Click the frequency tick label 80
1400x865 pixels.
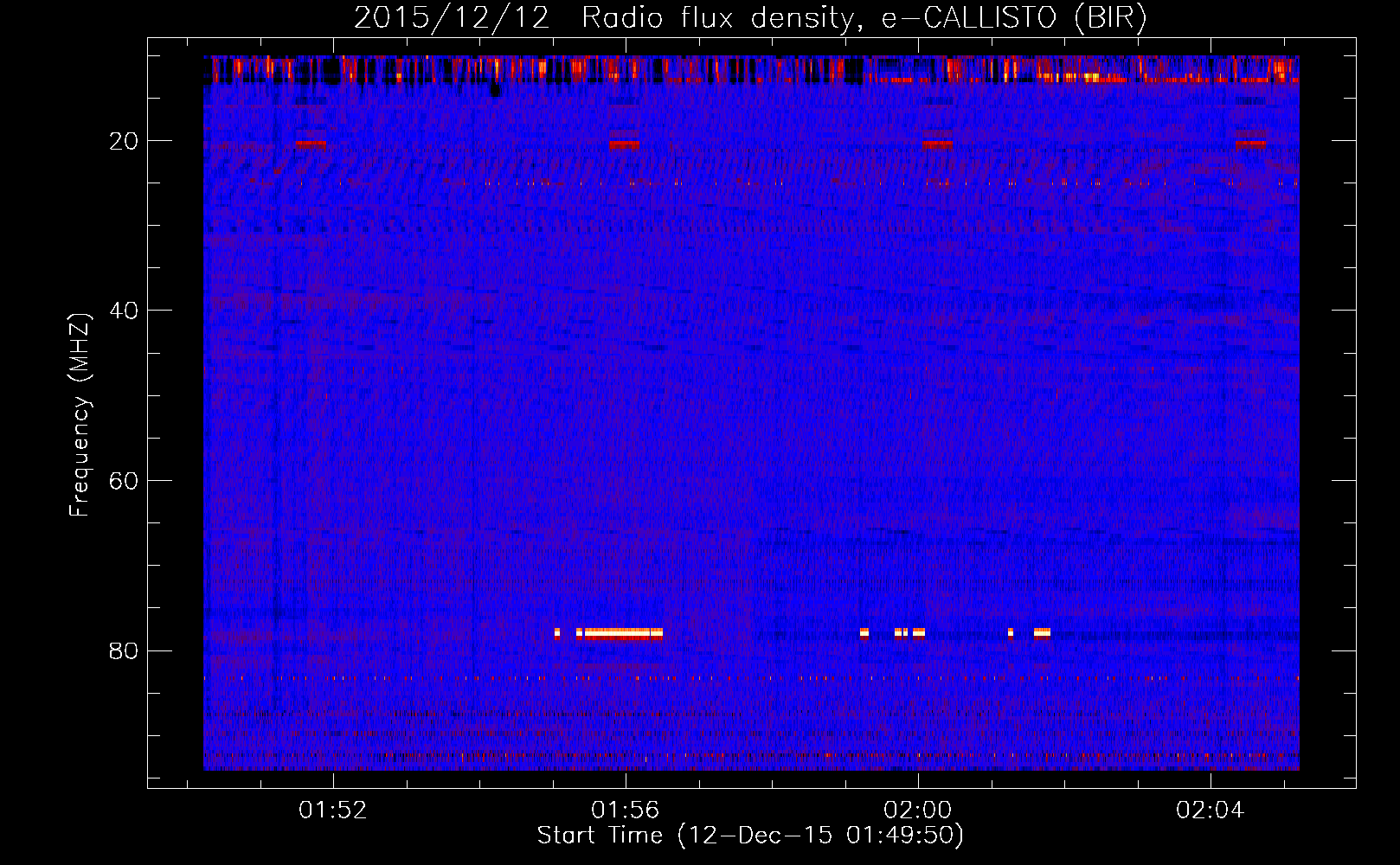pyautogui.click(x=125, y=650)
